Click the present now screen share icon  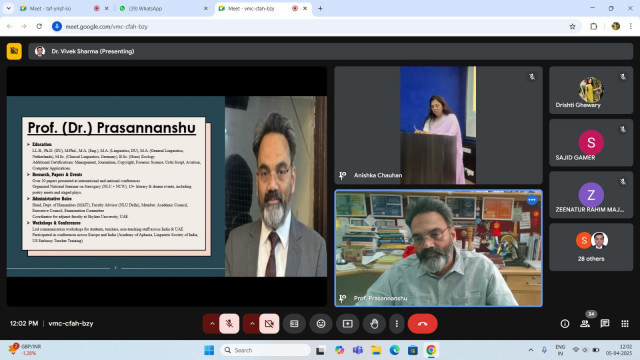[347, 324]
